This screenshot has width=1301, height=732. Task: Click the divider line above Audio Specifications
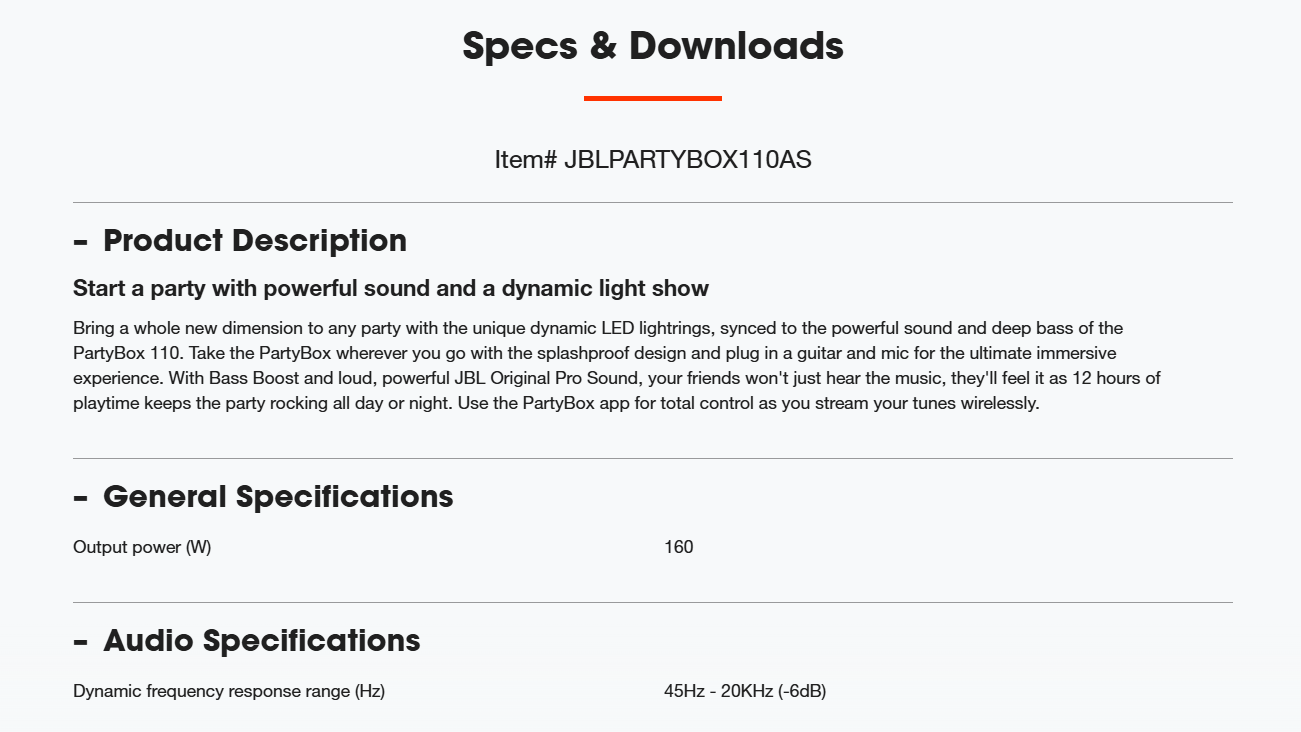click(653, 602)
